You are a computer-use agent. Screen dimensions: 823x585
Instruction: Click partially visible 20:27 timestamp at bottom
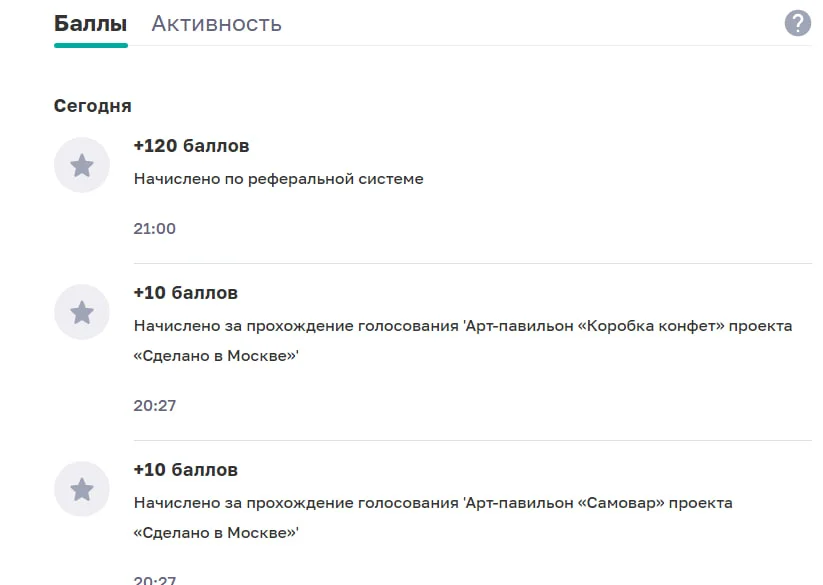coord(154,580)
